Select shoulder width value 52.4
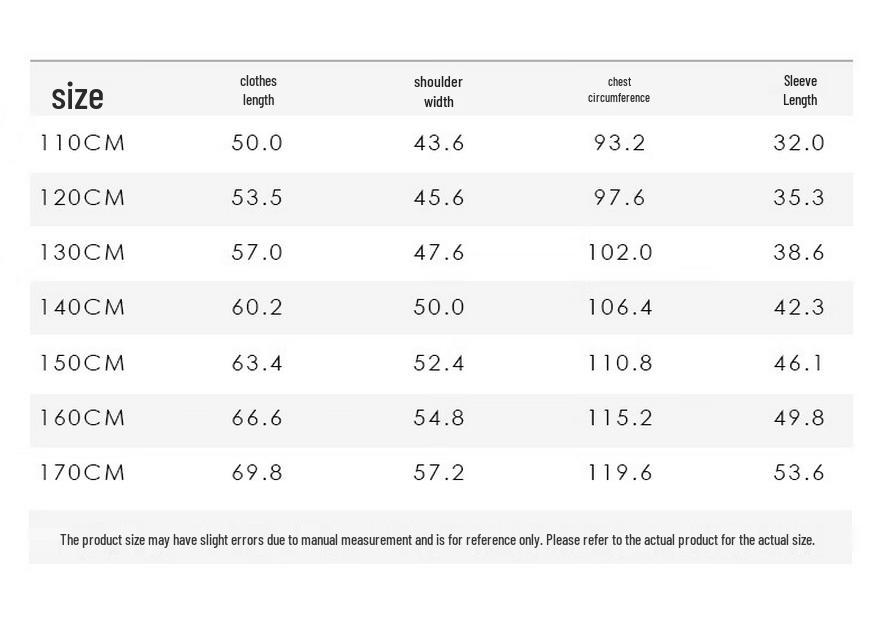This screenshot has height=619, width=883. (439, 363)
